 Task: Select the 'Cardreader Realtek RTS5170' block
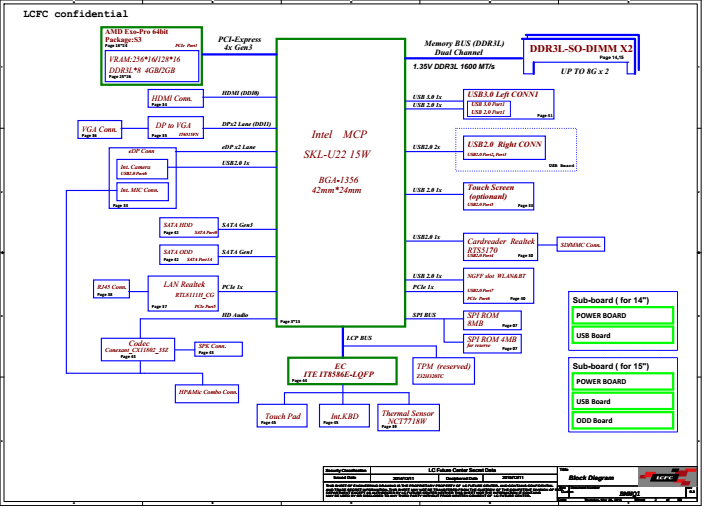point(500,247)
